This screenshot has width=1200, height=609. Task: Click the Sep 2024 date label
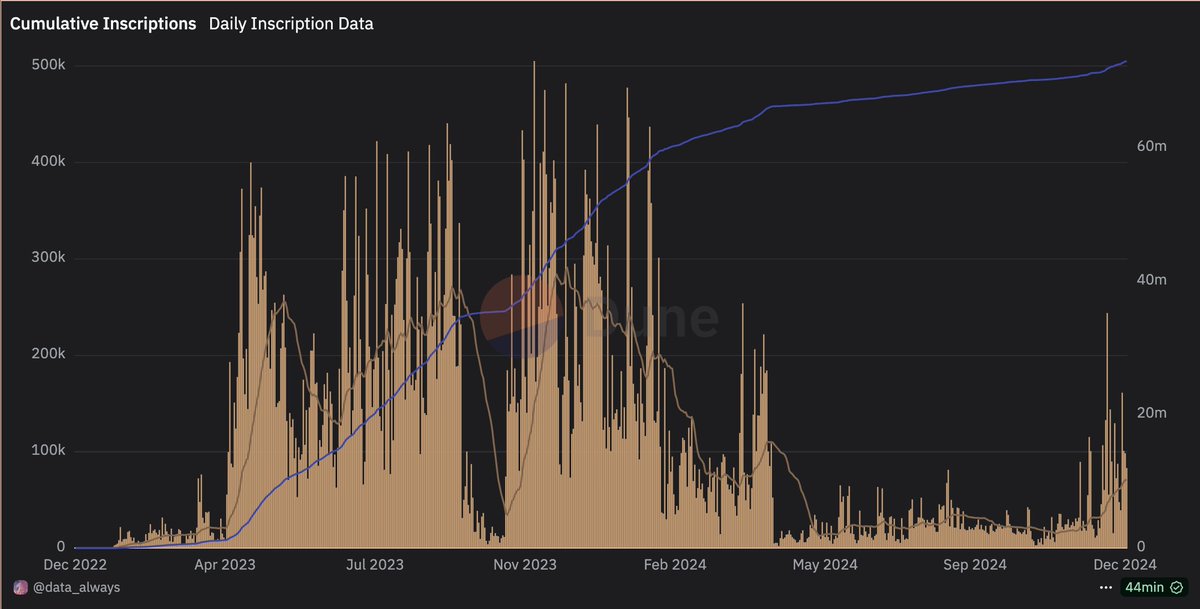[x=974, y=565]
